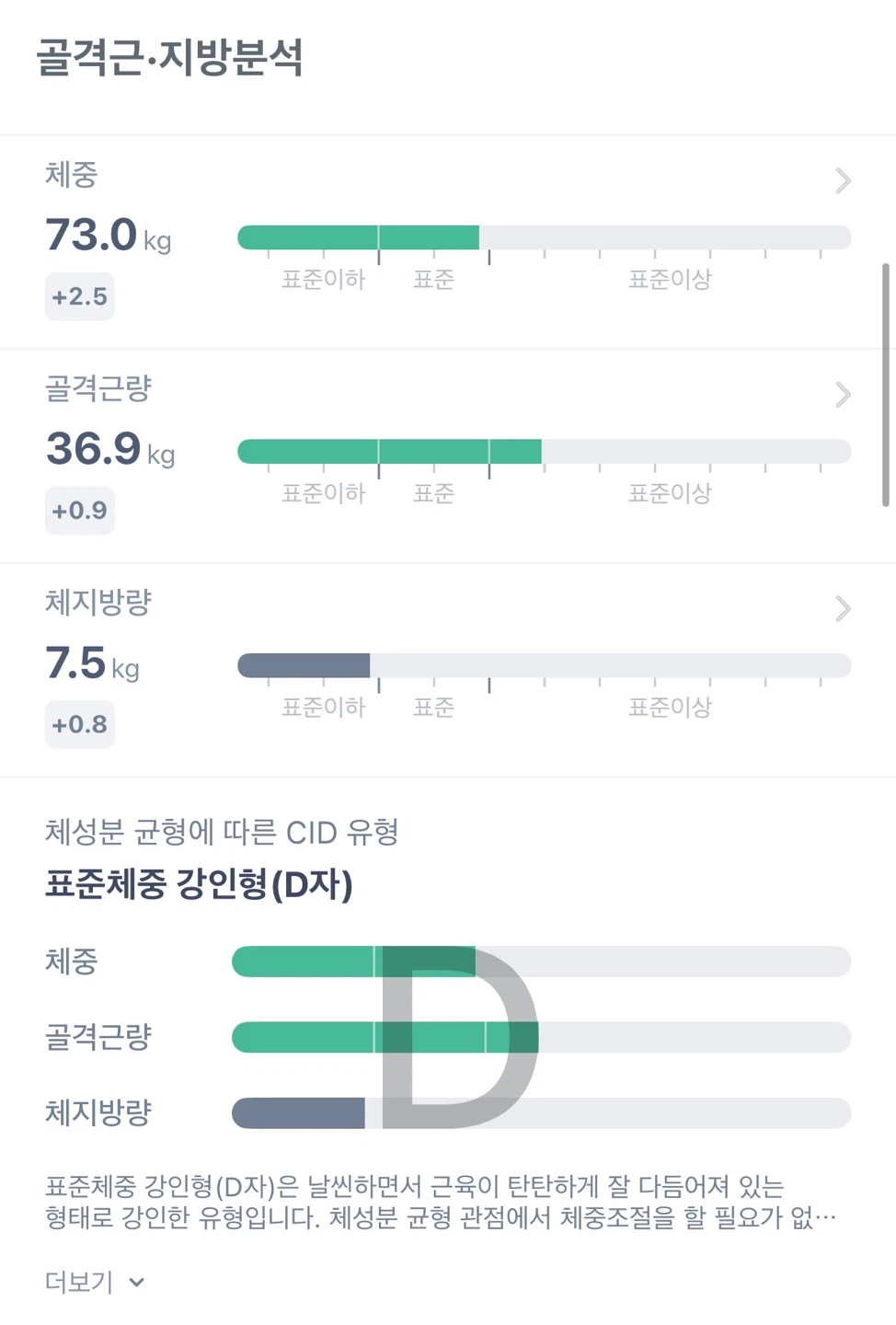Screen dimensions: 896x1325
Task: Open 골격근량 detail via chevron arrow
Action: click(x=843, y=395)
